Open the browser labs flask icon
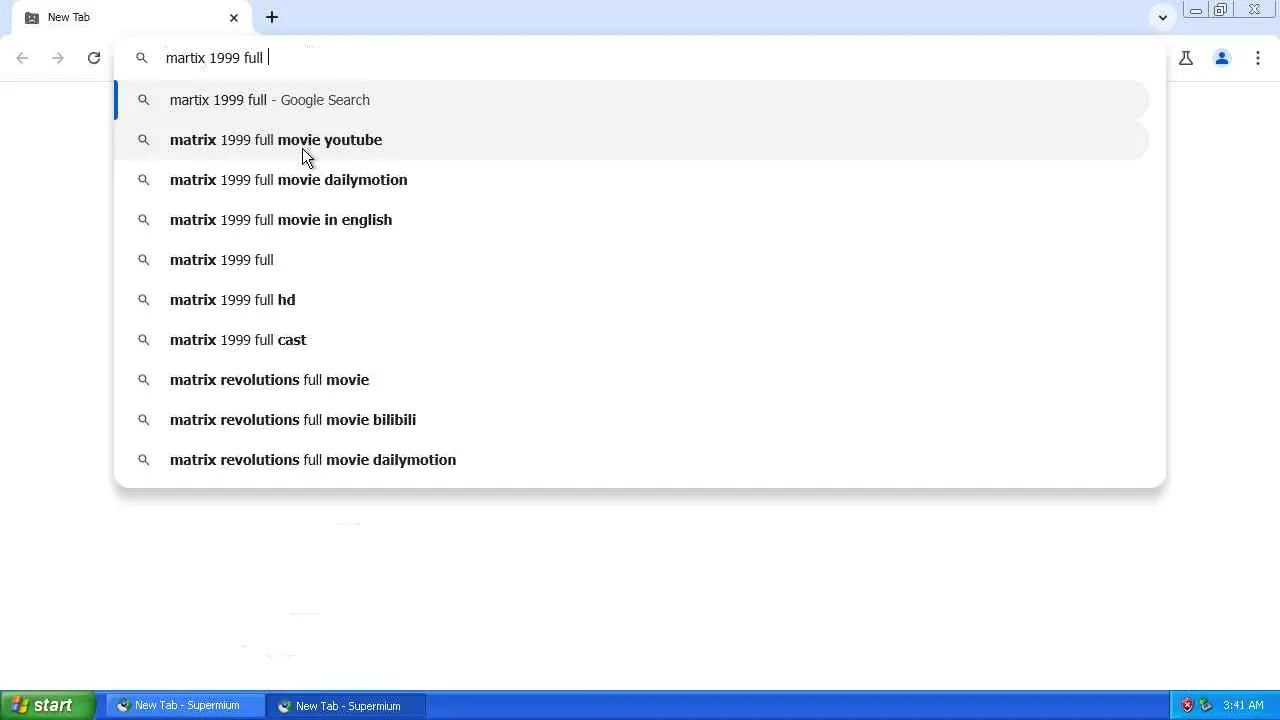 click(1186, 58)
